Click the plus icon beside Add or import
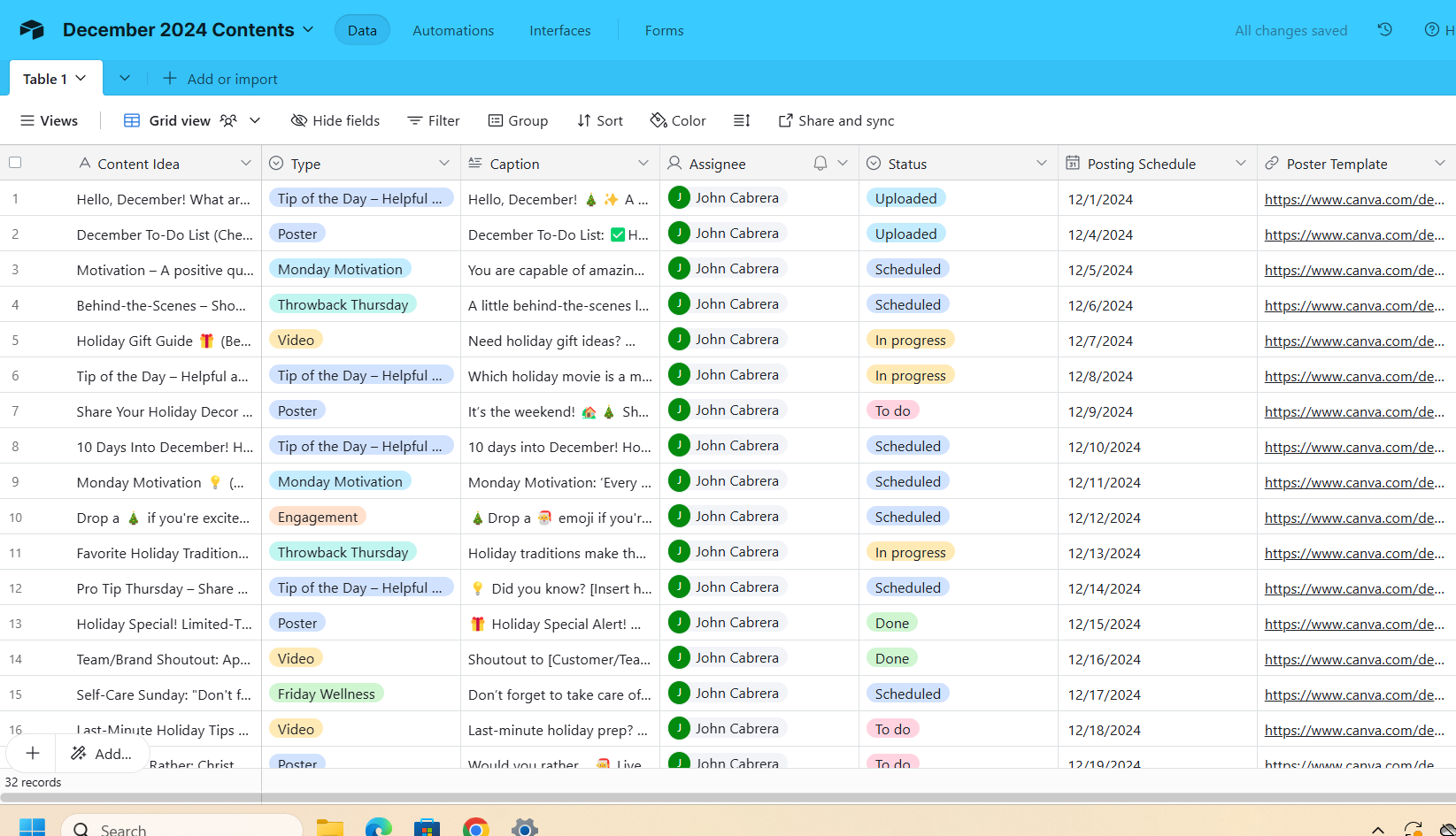This screenshot has height=836, width=1456. (170, 79)
